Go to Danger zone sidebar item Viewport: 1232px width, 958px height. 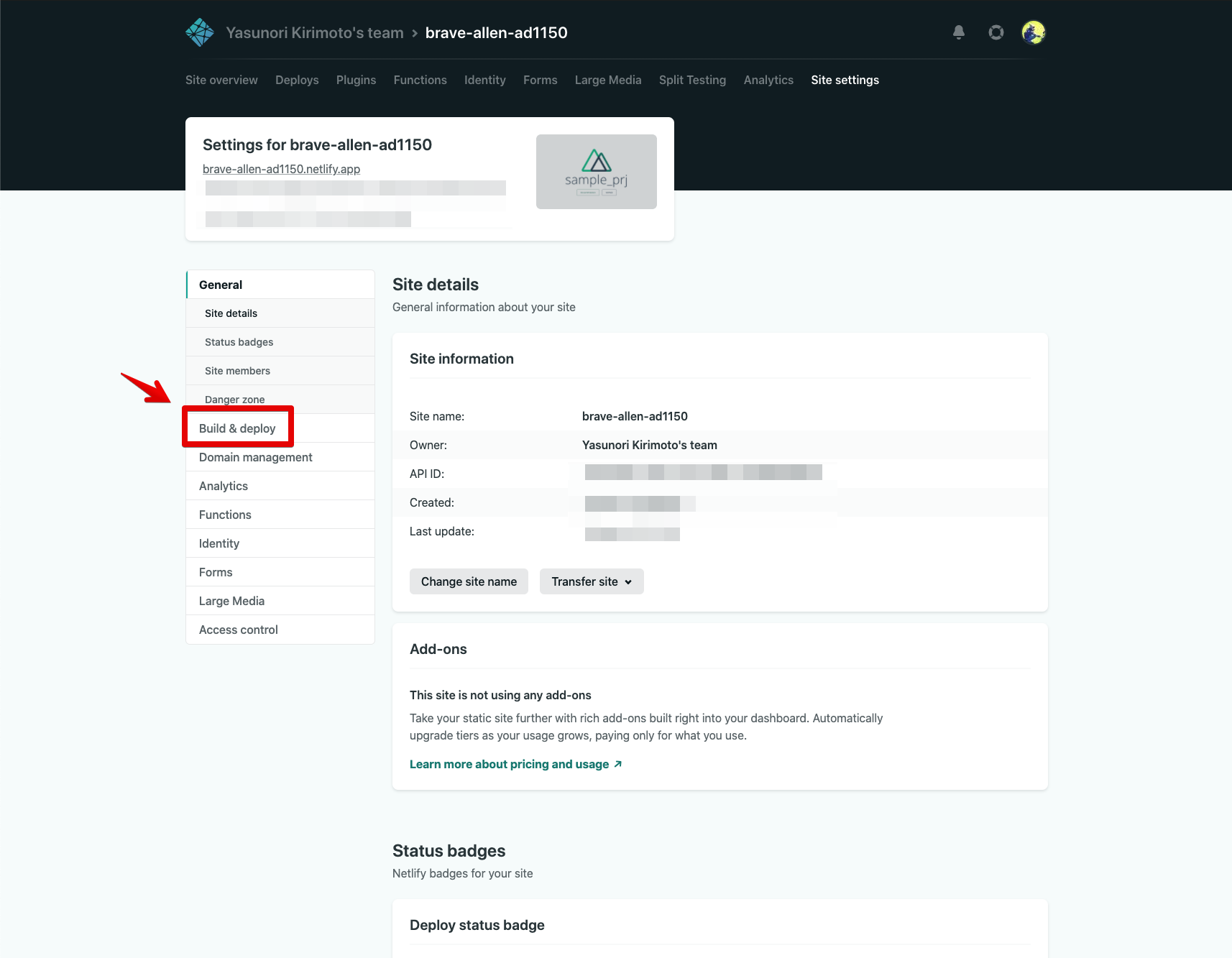[280, 399]
